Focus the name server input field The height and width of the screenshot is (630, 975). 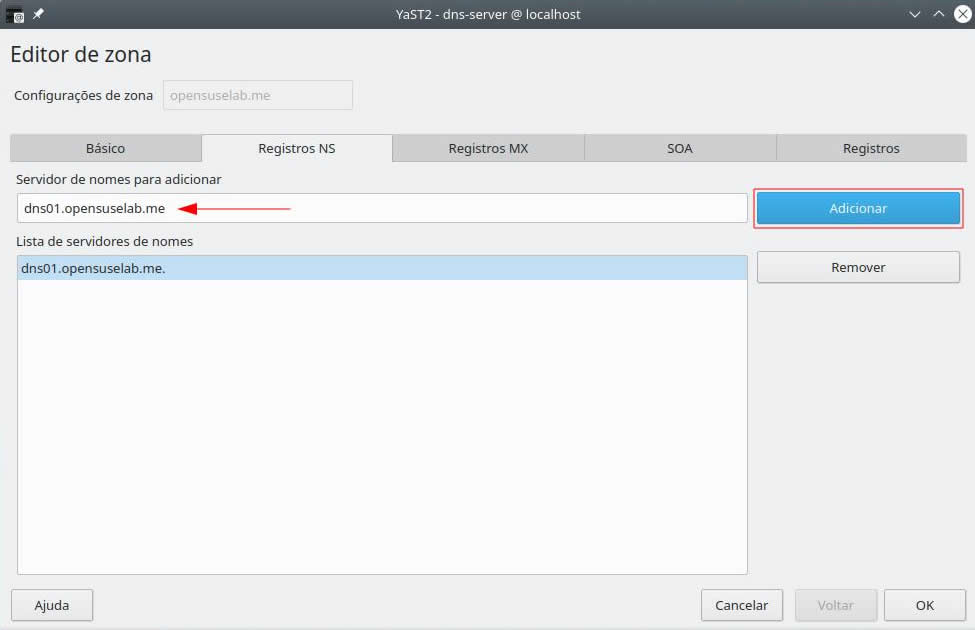(450, 208)
